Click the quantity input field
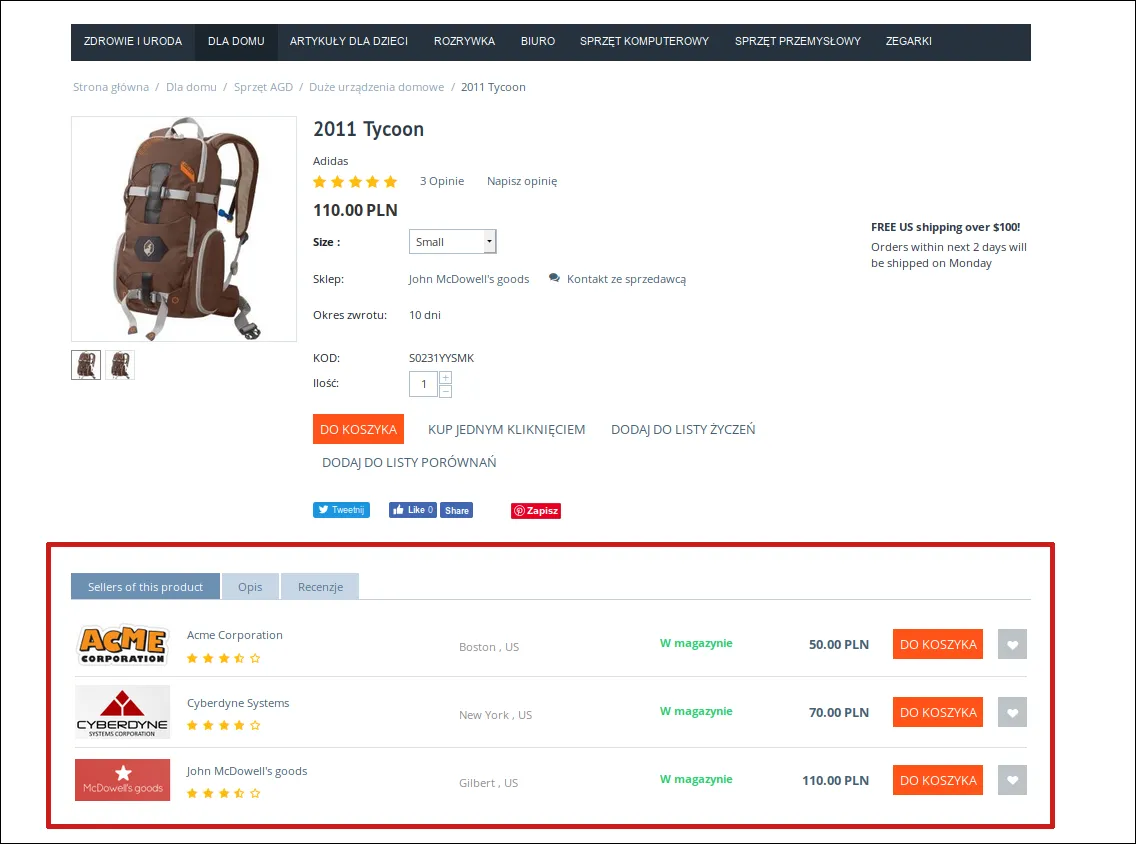This screenshot has height=844, width=1136. tap(424, 384)
